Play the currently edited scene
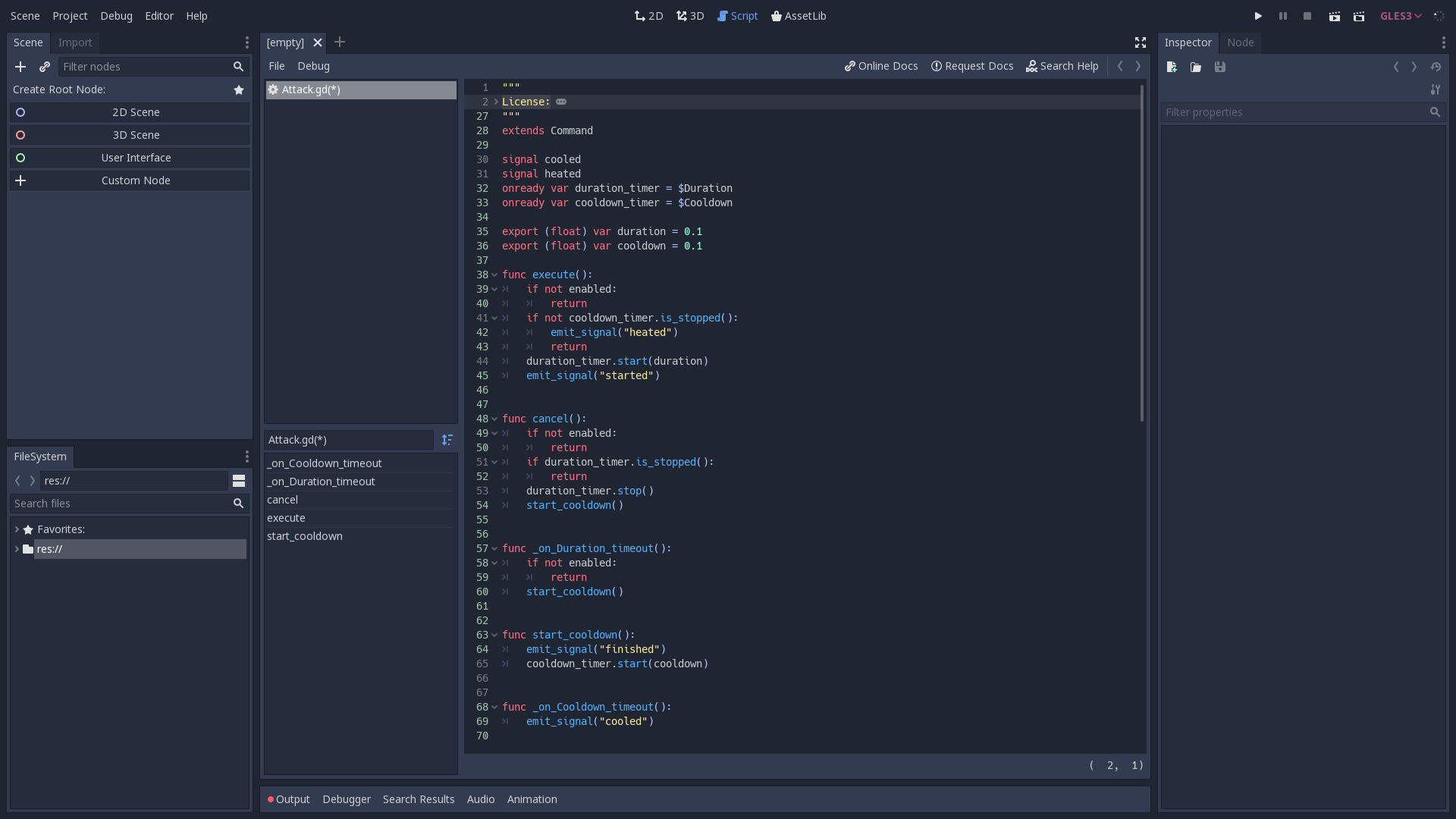The image size is (1456, 819). (x=1335, y=15)
